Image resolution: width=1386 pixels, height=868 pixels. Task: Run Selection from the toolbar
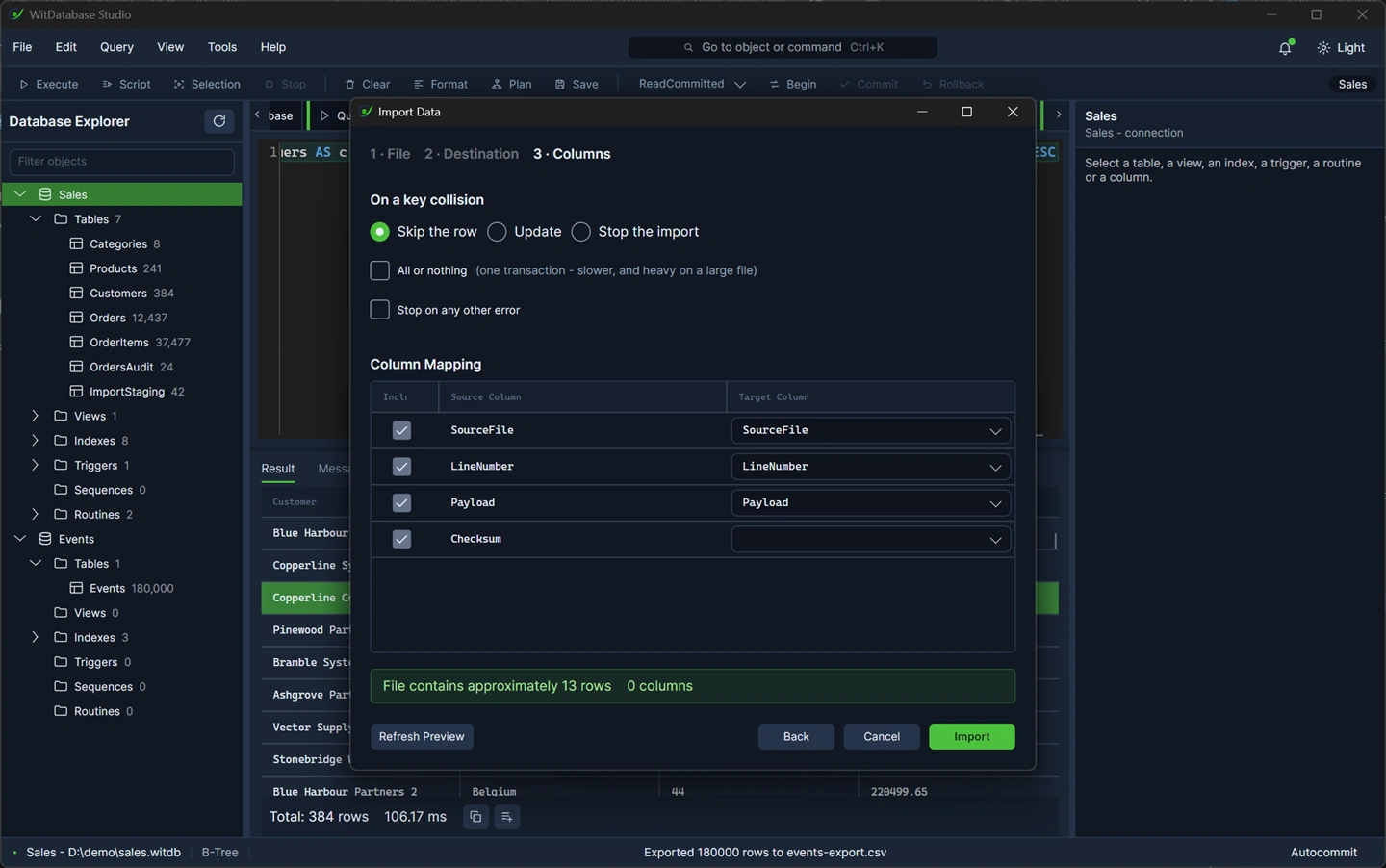[207, 84]
